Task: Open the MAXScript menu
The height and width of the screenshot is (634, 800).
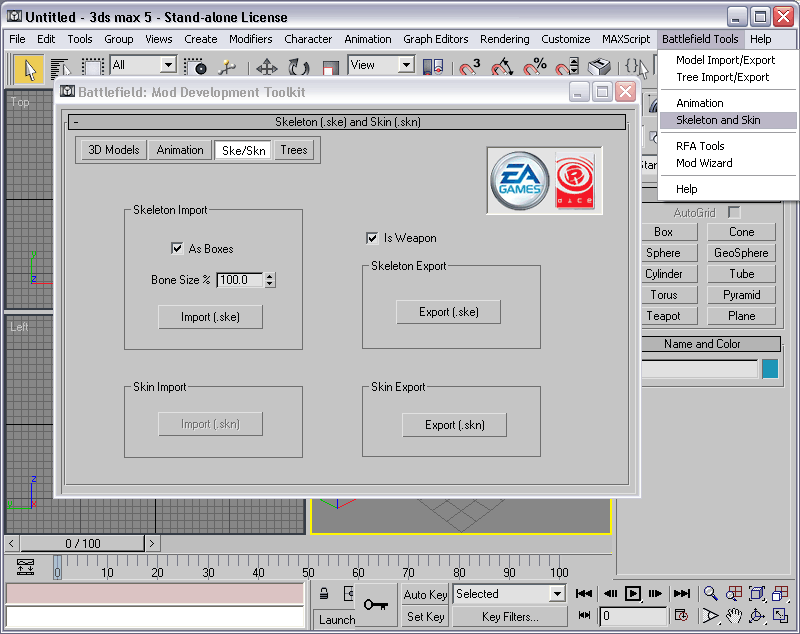Action: point(626,39)
